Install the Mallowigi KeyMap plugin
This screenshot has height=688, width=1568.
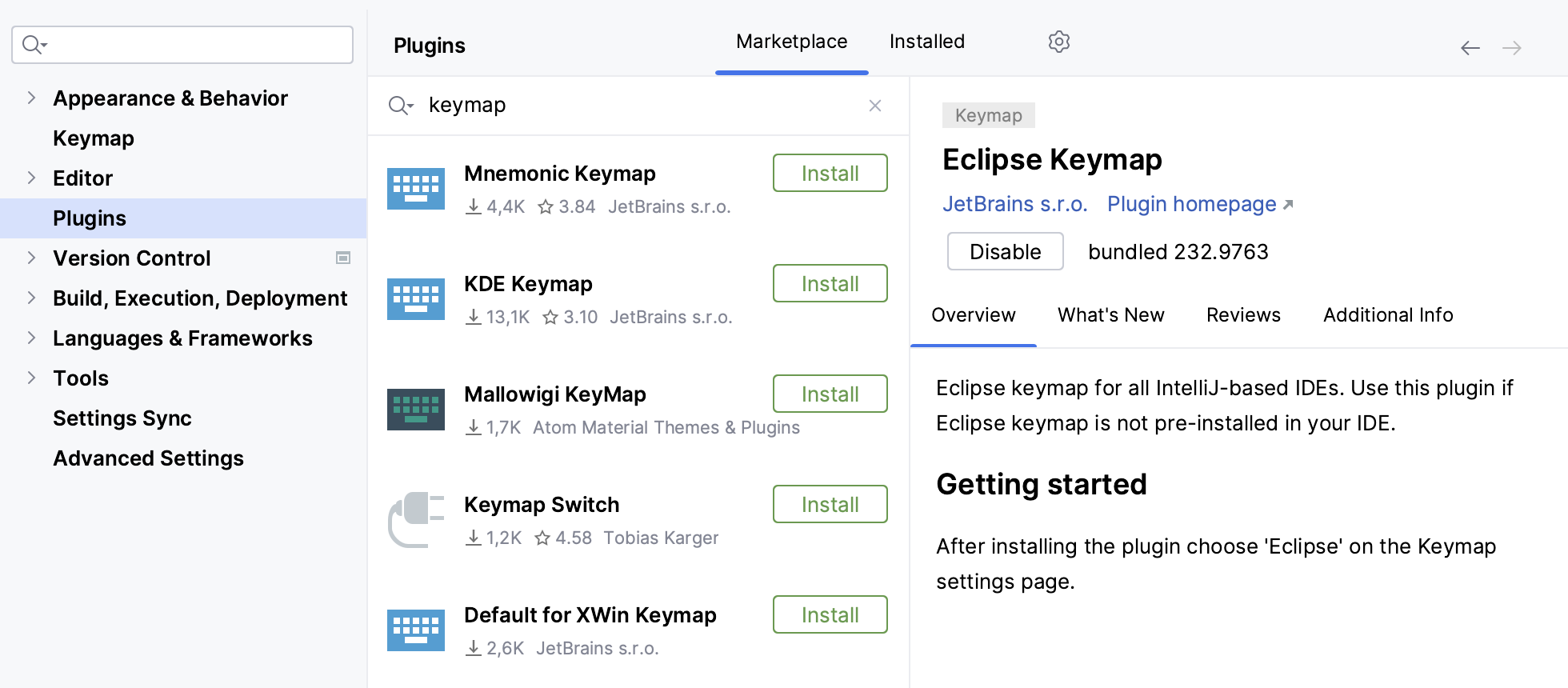click(830, 394)
